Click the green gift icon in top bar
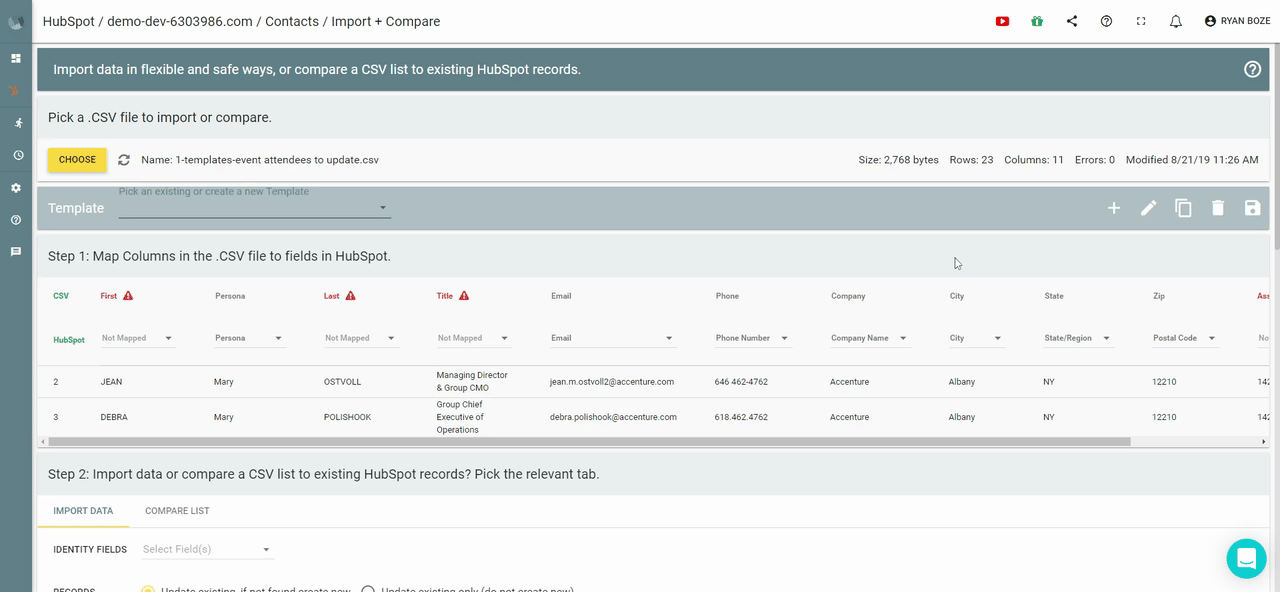 tap(1037, 21)
